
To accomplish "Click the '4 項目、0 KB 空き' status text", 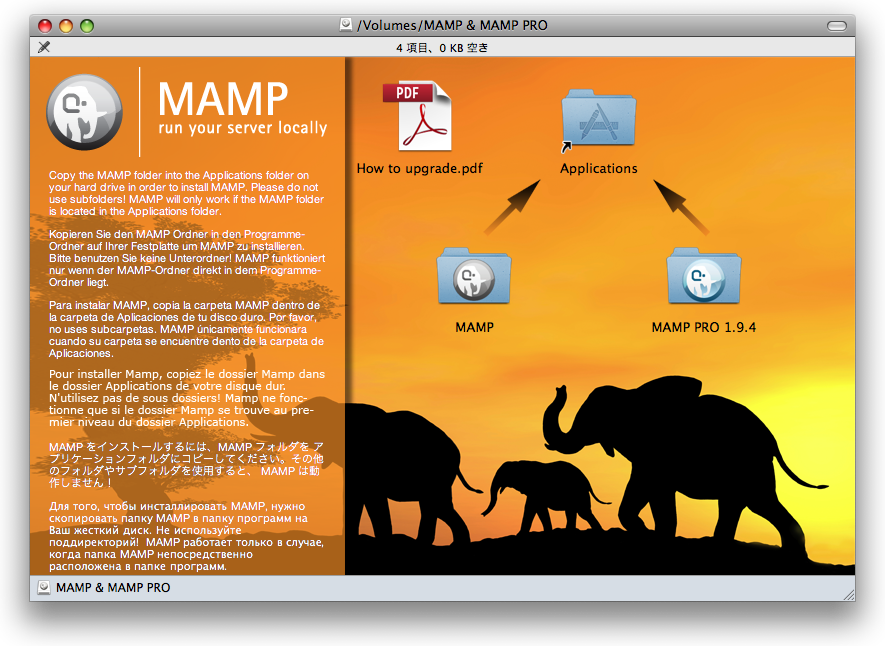I will pos(442,48).
